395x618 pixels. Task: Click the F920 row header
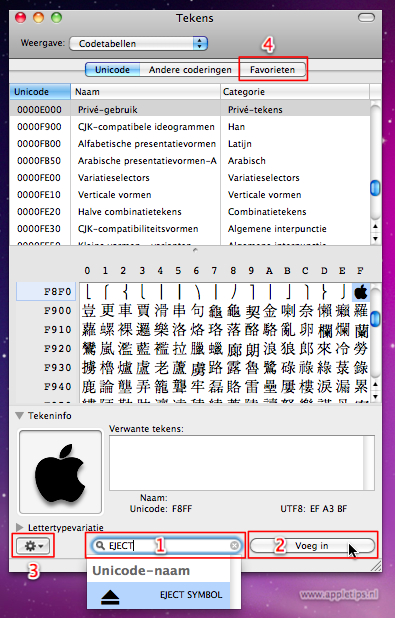pyautogui.click(x=58, y=348)
